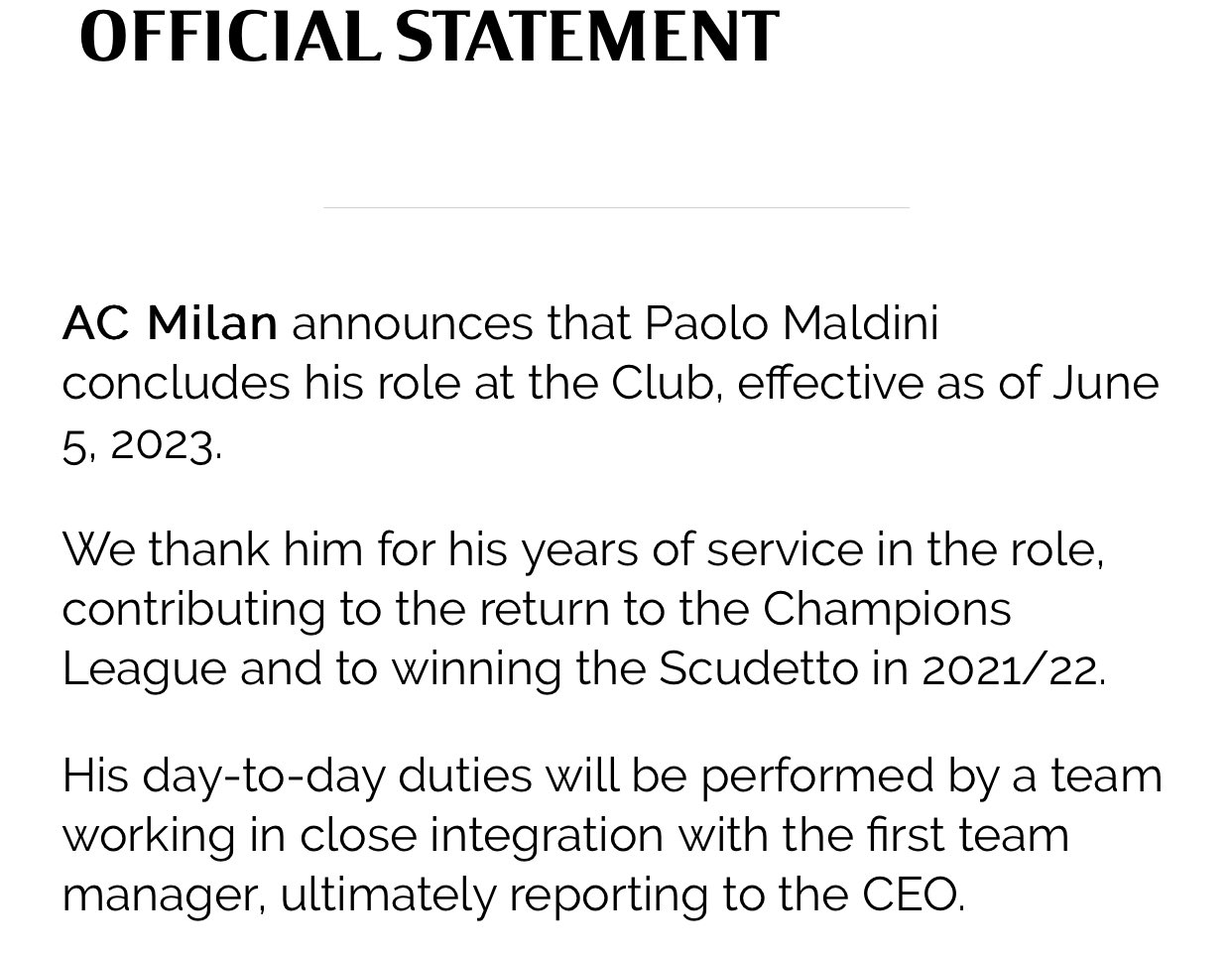Click the word "integration"

point(546,835)
